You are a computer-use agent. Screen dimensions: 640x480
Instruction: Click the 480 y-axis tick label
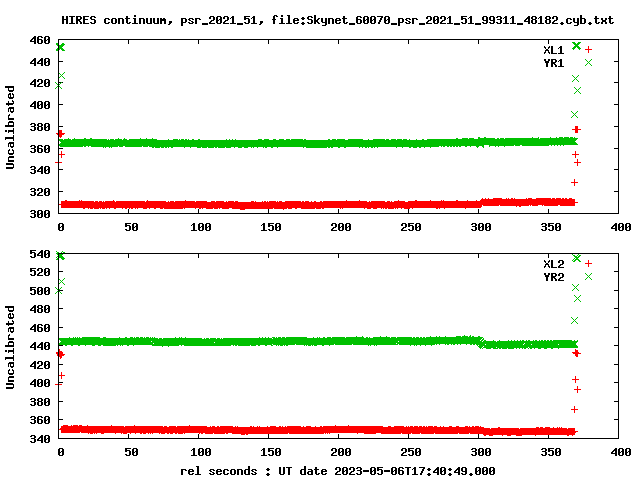[40, 309]
